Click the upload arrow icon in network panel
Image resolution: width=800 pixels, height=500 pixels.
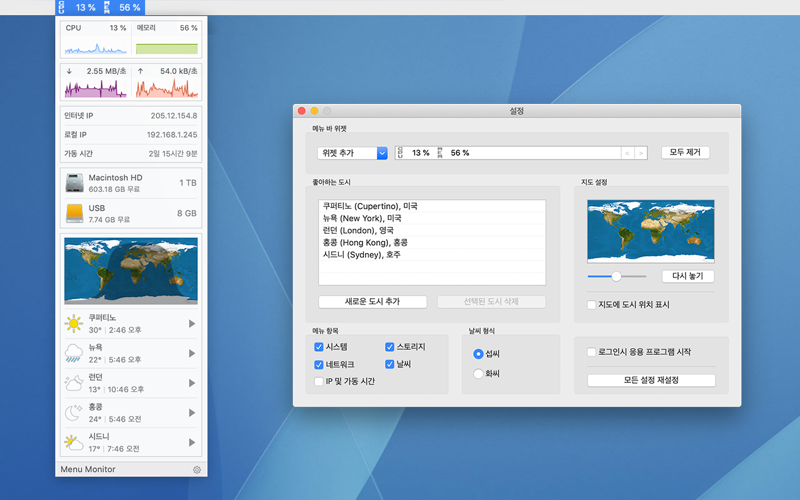pyautogui.click(x=141, y=71)
